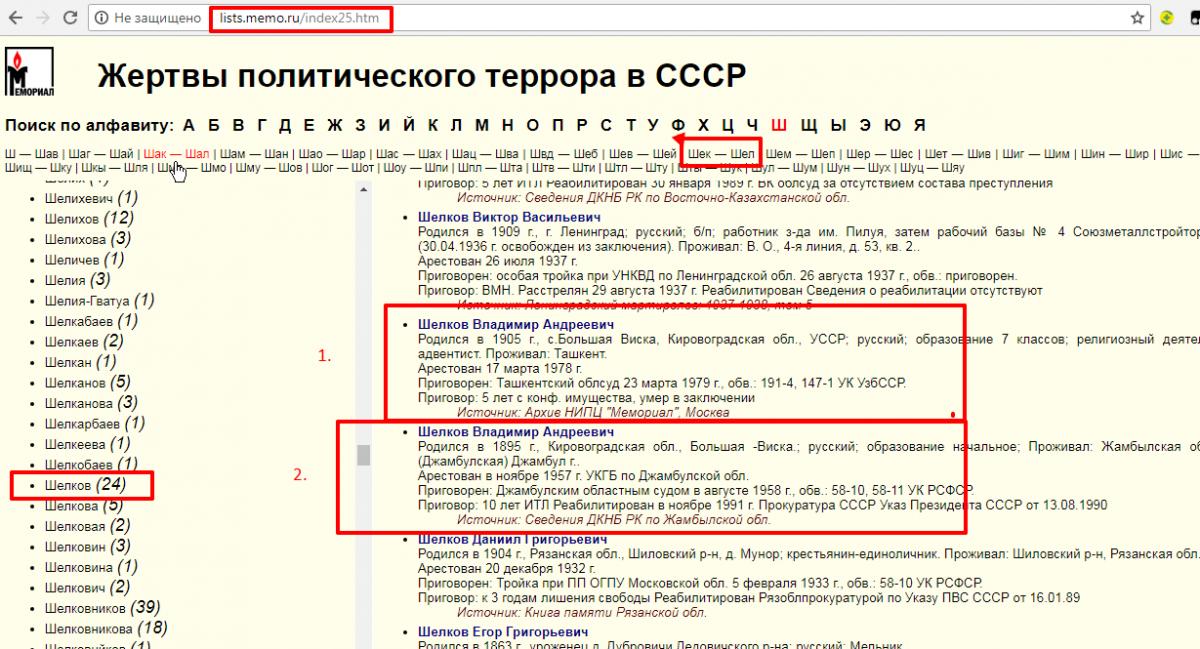Click the green extension icon in toolbar
This screenshot has width=1200, height=649.
click(x=1167, y=19)
